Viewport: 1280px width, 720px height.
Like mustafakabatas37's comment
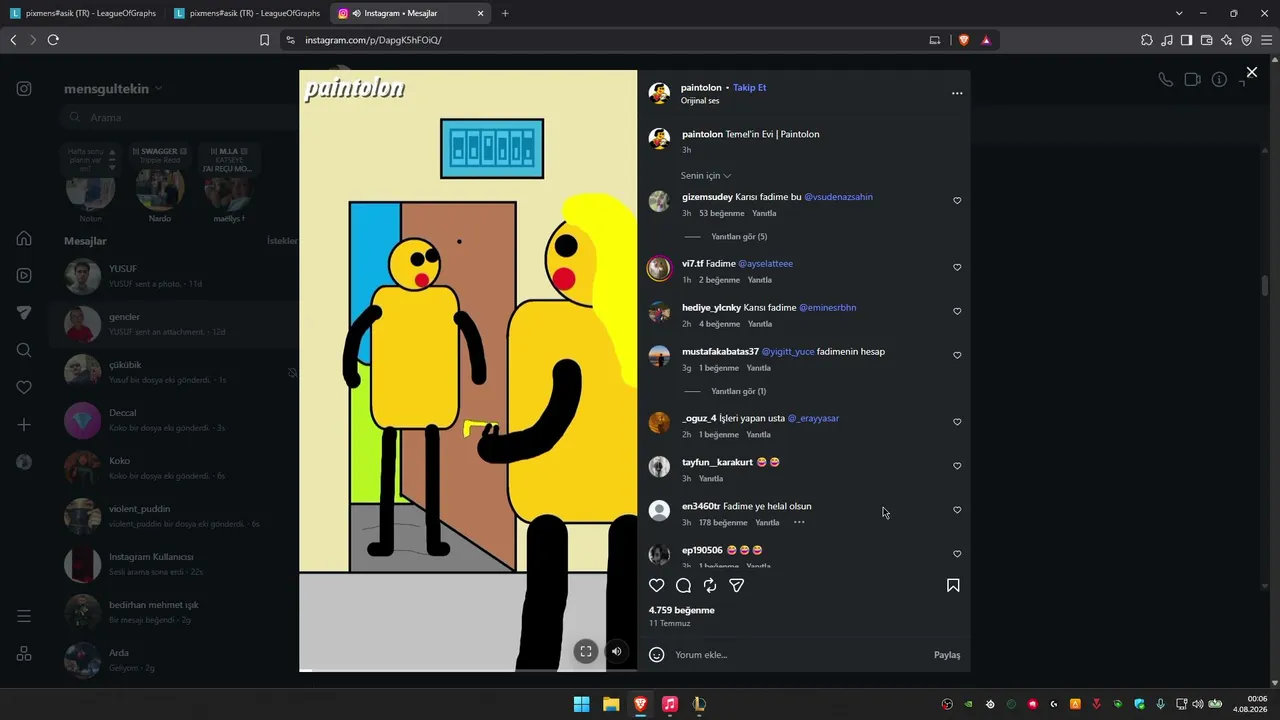(957, 356)
